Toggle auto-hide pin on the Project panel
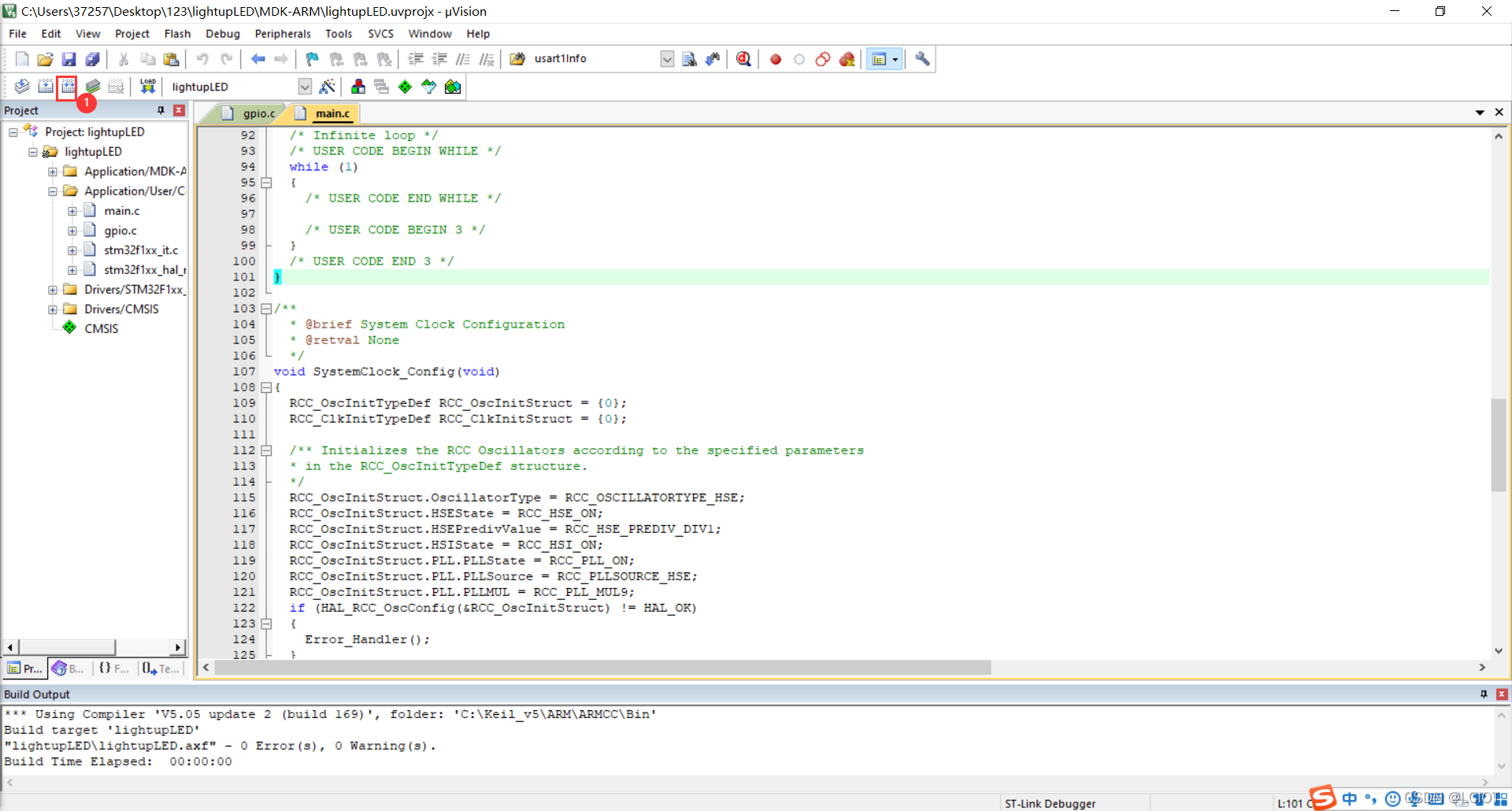The image size is (1512, 811). coord(161,110)
